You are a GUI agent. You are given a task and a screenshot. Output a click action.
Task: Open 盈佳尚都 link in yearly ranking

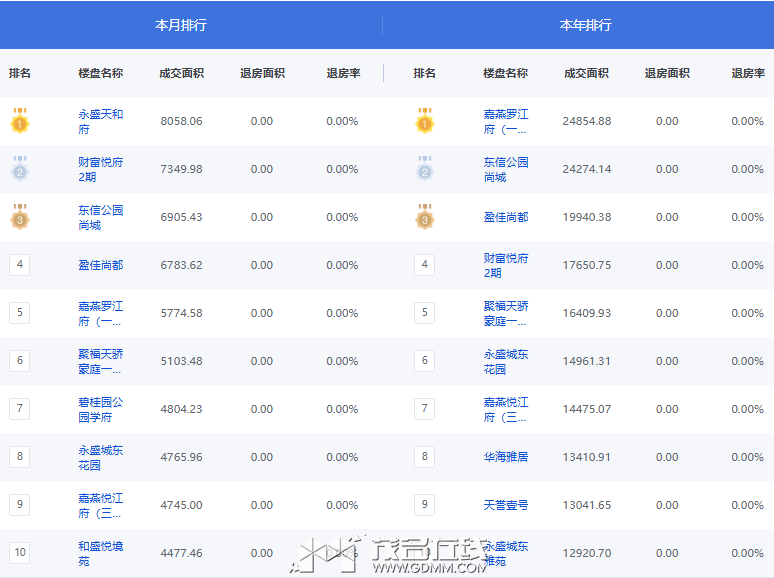(x=505, y=217)
